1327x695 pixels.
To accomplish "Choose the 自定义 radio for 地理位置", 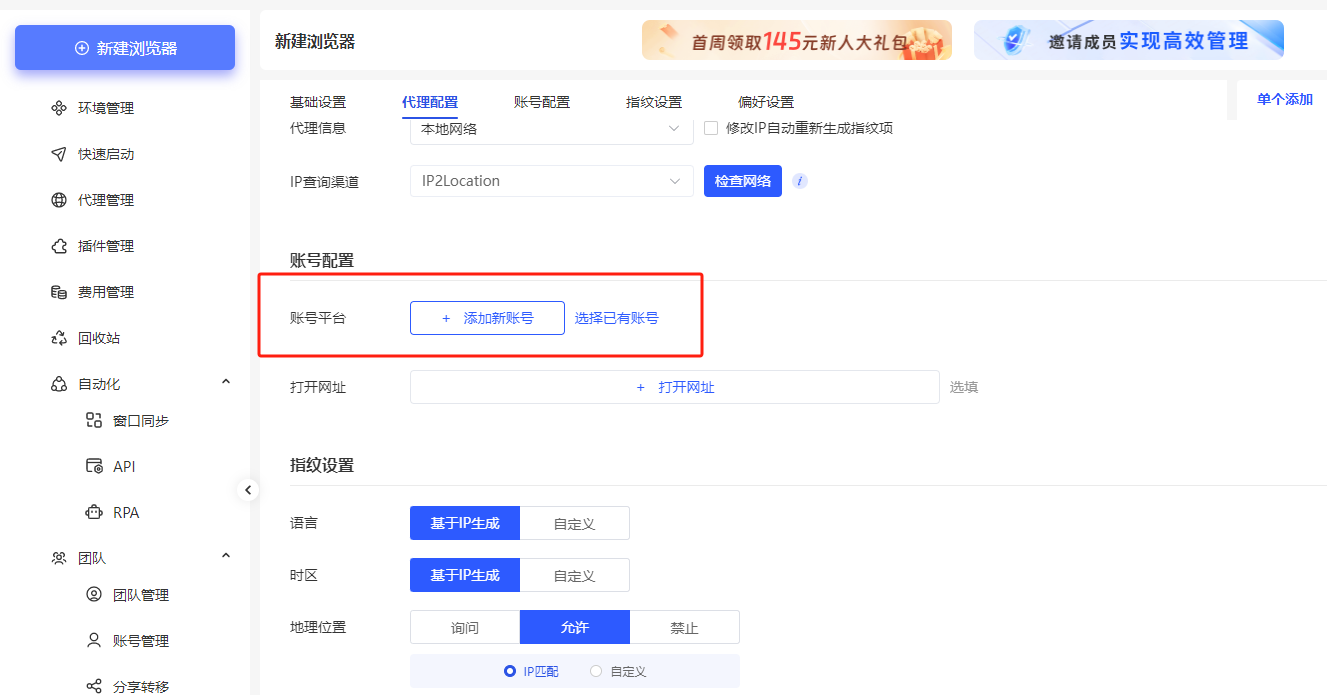I will [596, 671].
